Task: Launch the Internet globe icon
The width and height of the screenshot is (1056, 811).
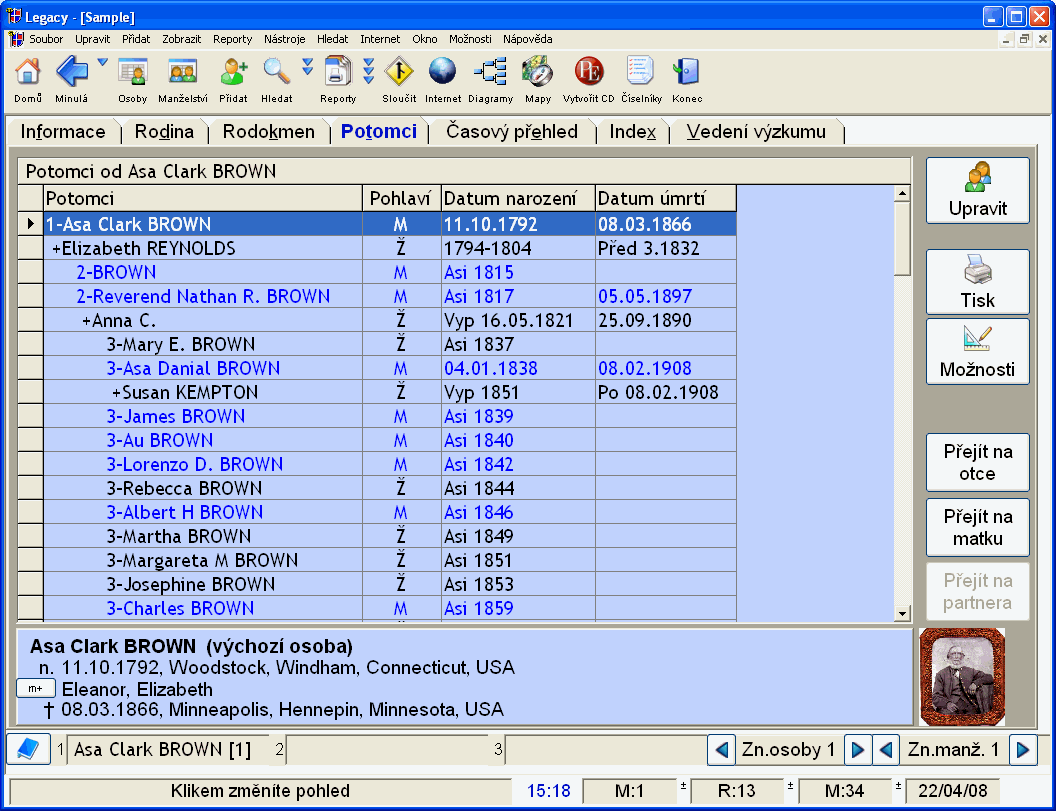Action: tap(442, 73)
